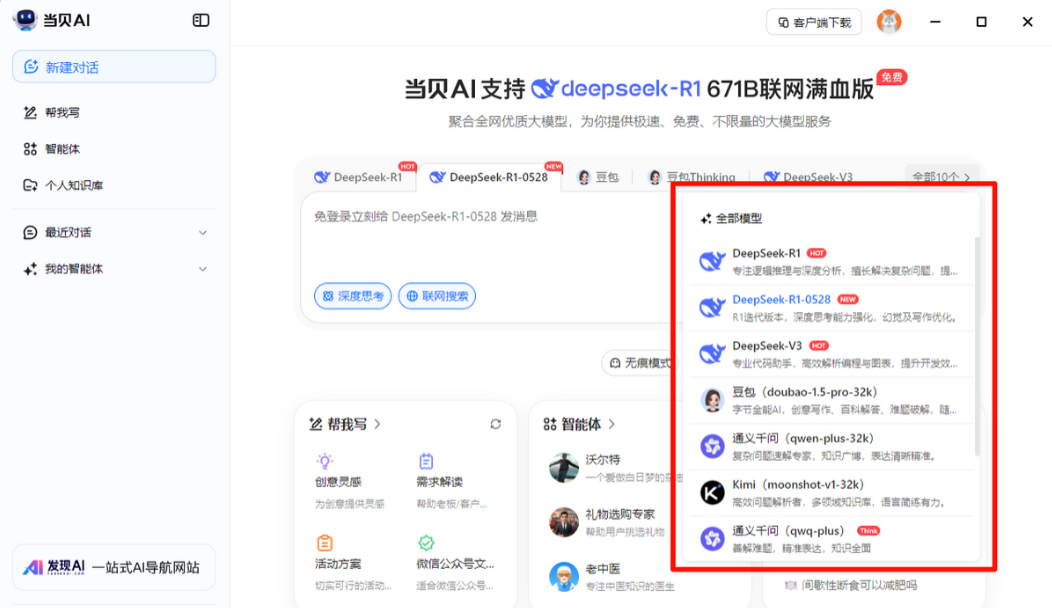Viewport: 1052px width, 608px height.
Task: Select DeepSeek-R1-0528 from the model list
Action: pyautogui.click(x=832, y=308)
